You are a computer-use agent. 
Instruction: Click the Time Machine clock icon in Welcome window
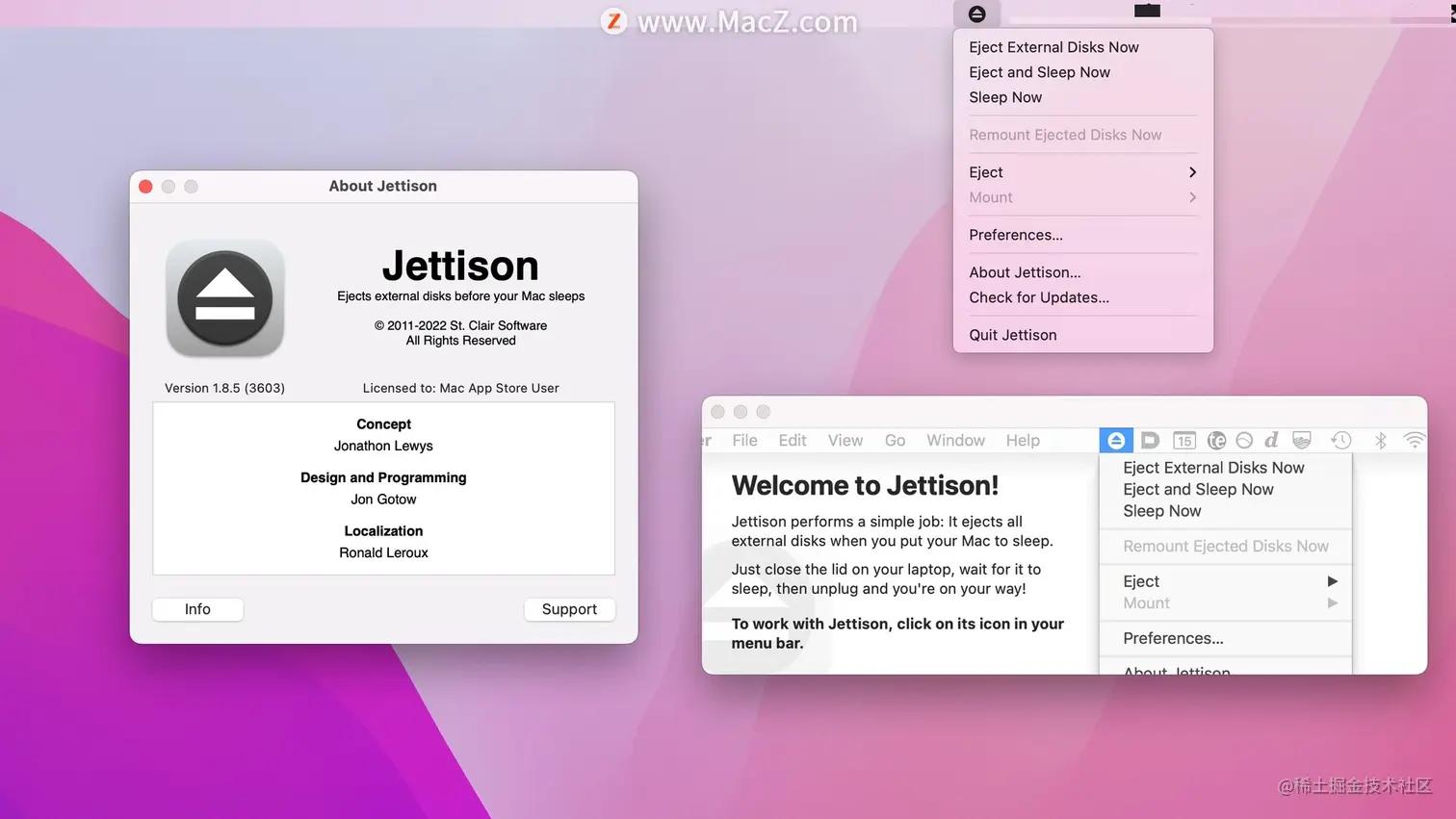coord(1340,441)
